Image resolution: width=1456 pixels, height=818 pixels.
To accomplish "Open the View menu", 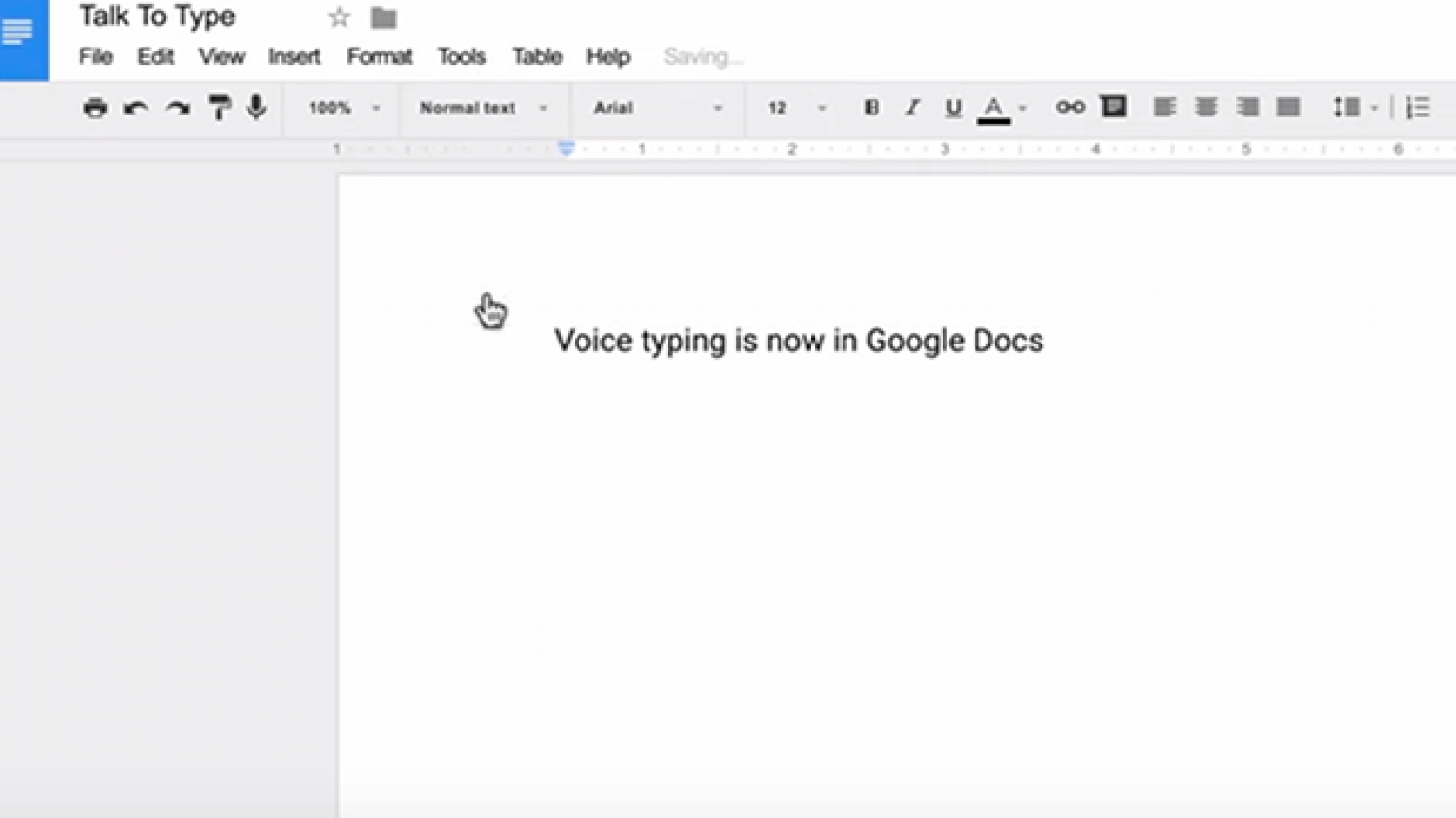I will [221, 56].
